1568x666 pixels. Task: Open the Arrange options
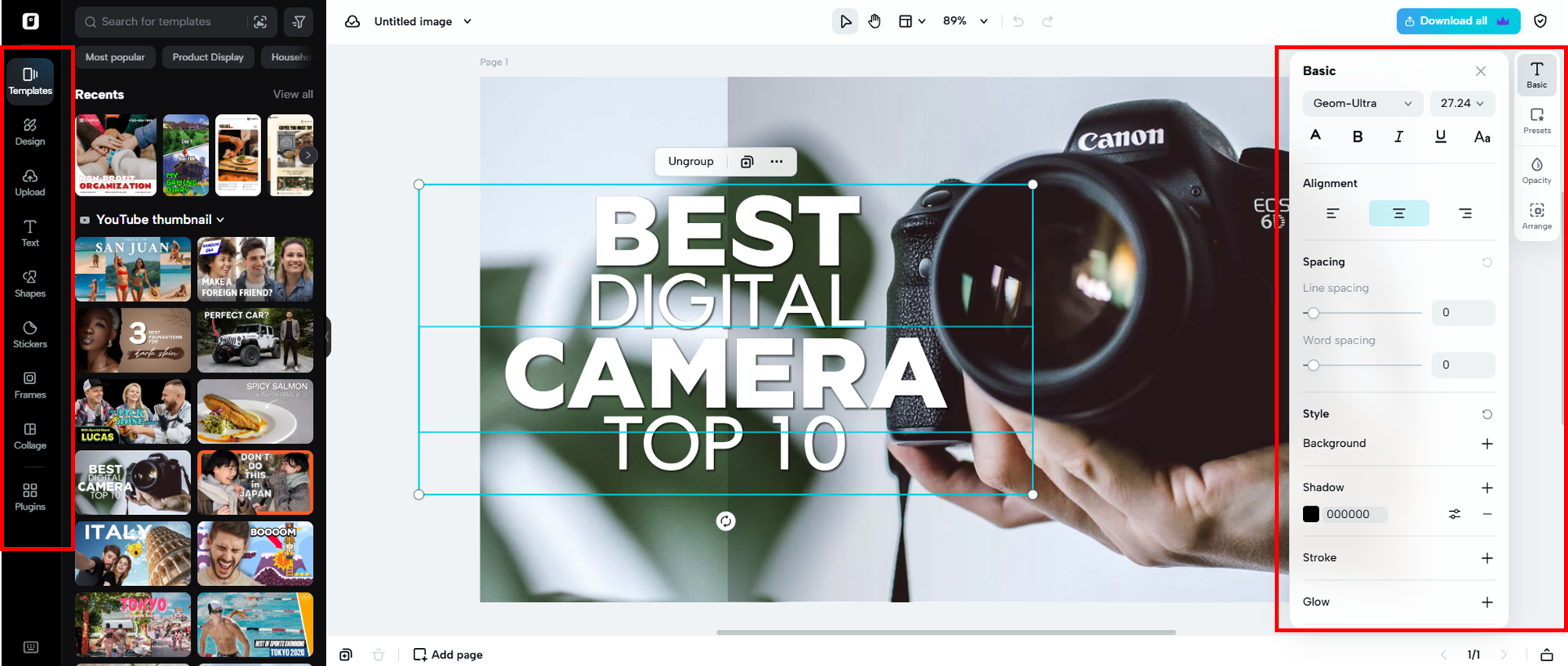1536,216
